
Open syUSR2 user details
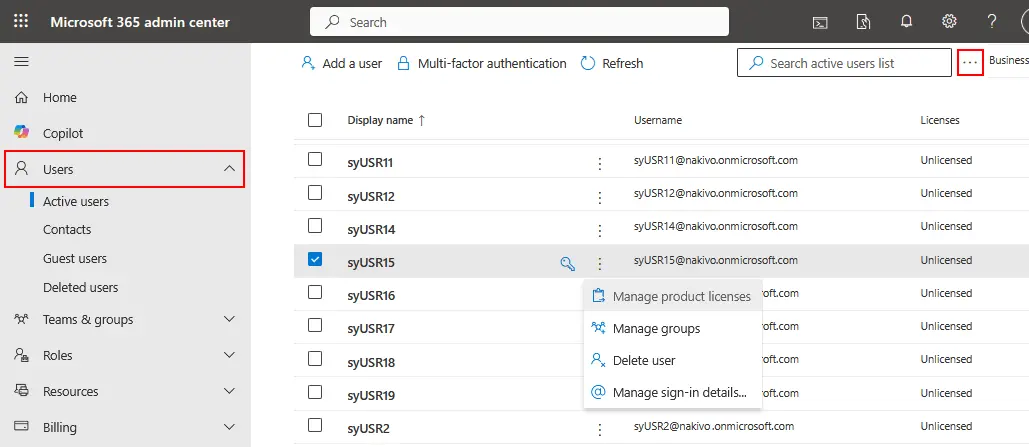(368, 429)
